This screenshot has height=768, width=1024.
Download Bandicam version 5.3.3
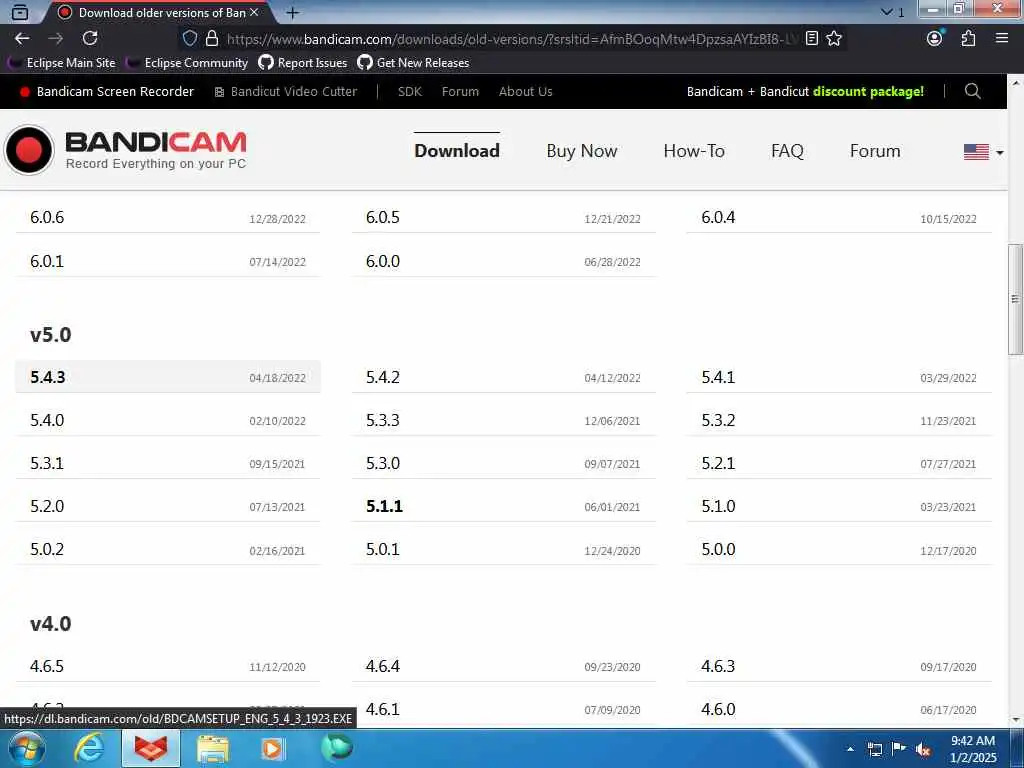coord(504,420)
